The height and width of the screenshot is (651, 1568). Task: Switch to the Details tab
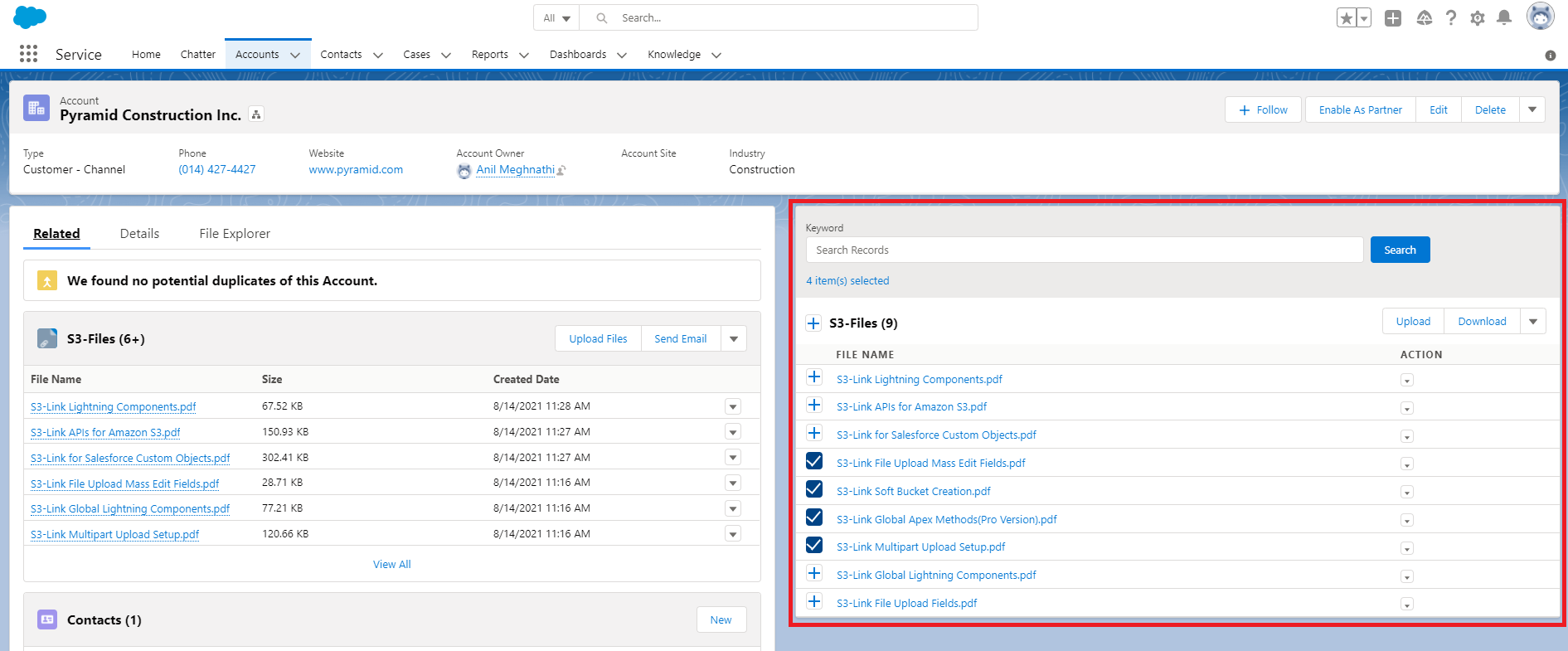point(139,234)
